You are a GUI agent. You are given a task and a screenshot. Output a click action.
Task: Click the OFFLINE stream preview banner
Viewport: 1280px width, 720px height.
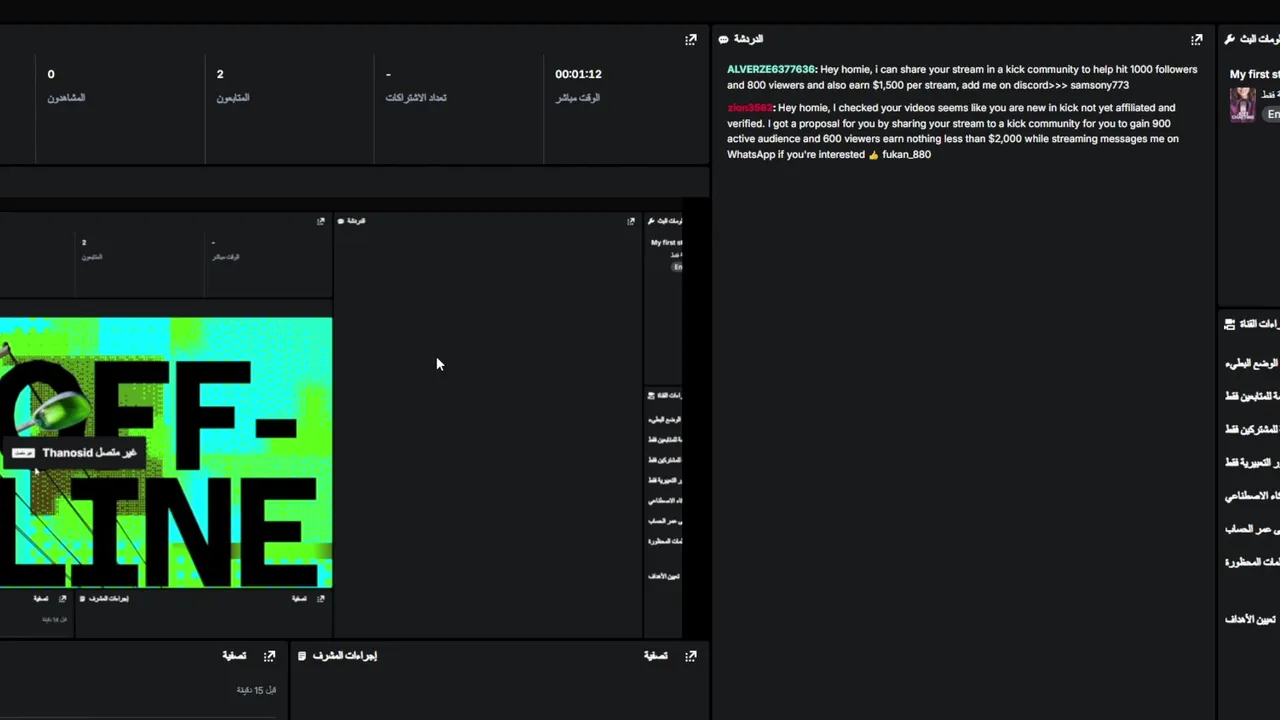click(x=166, y=453)
